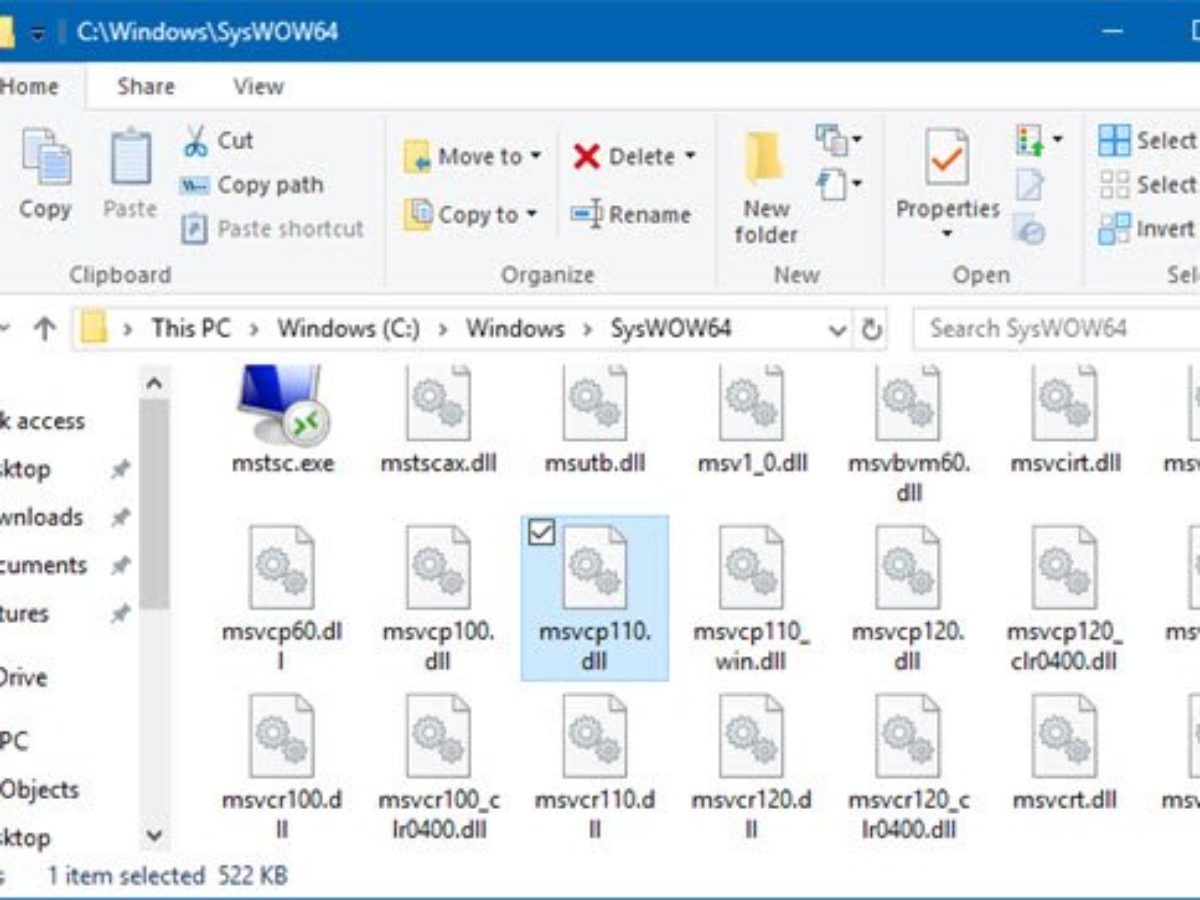Open 3D Objects in the navigation pane

tap(39, 789)
